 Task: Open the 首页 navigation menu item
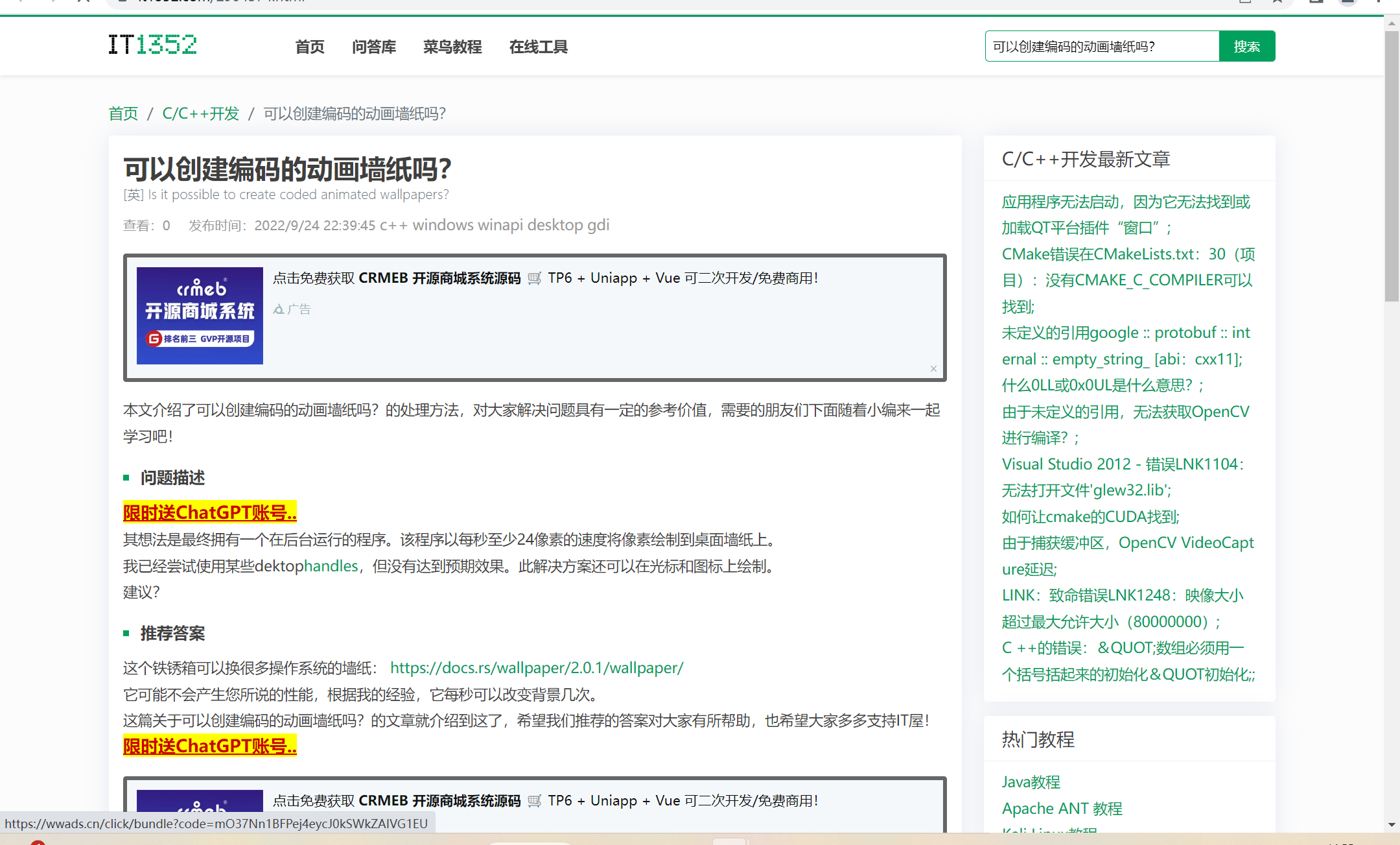[x=310, y=47]
